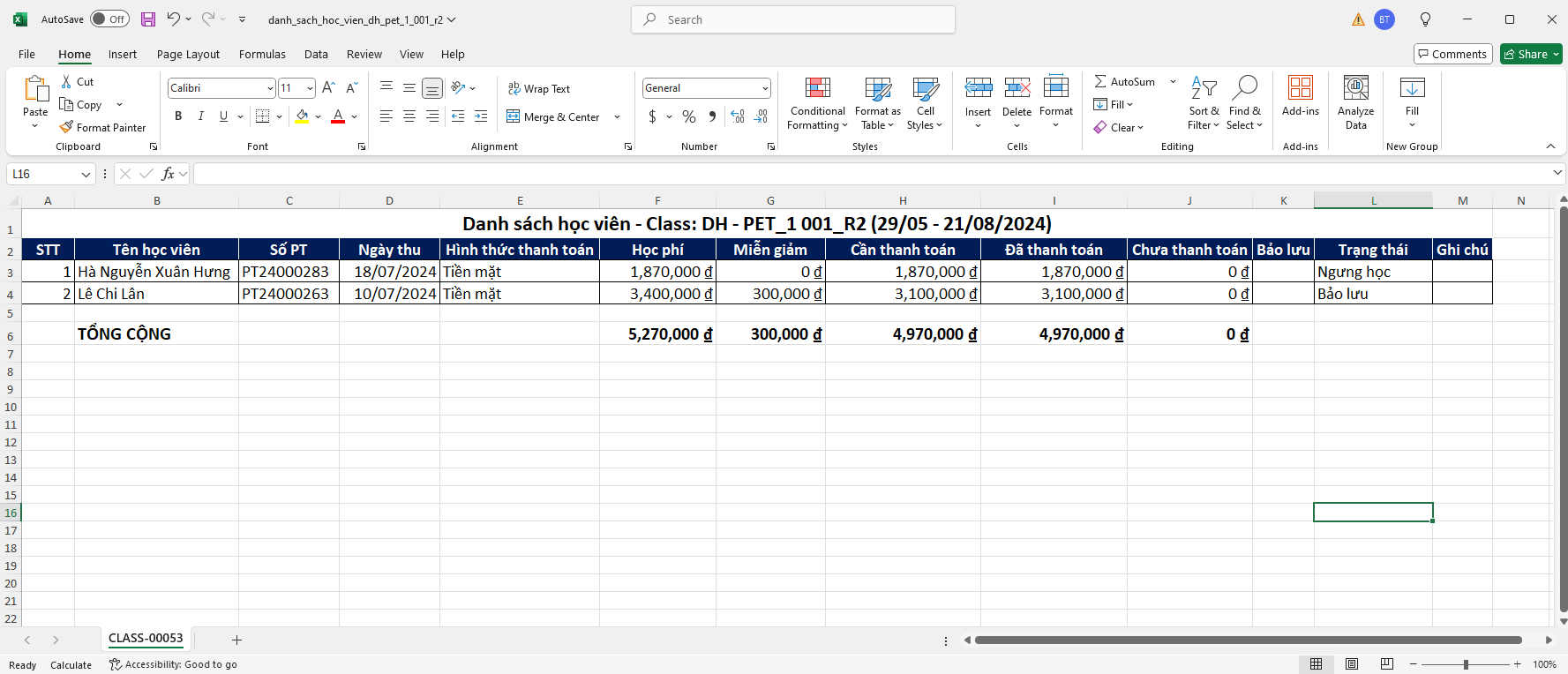The width and height of the screenshot is (1568, 674).
Task: Open the Borders dropdown arrow
Action: click(x=279, y=116)
